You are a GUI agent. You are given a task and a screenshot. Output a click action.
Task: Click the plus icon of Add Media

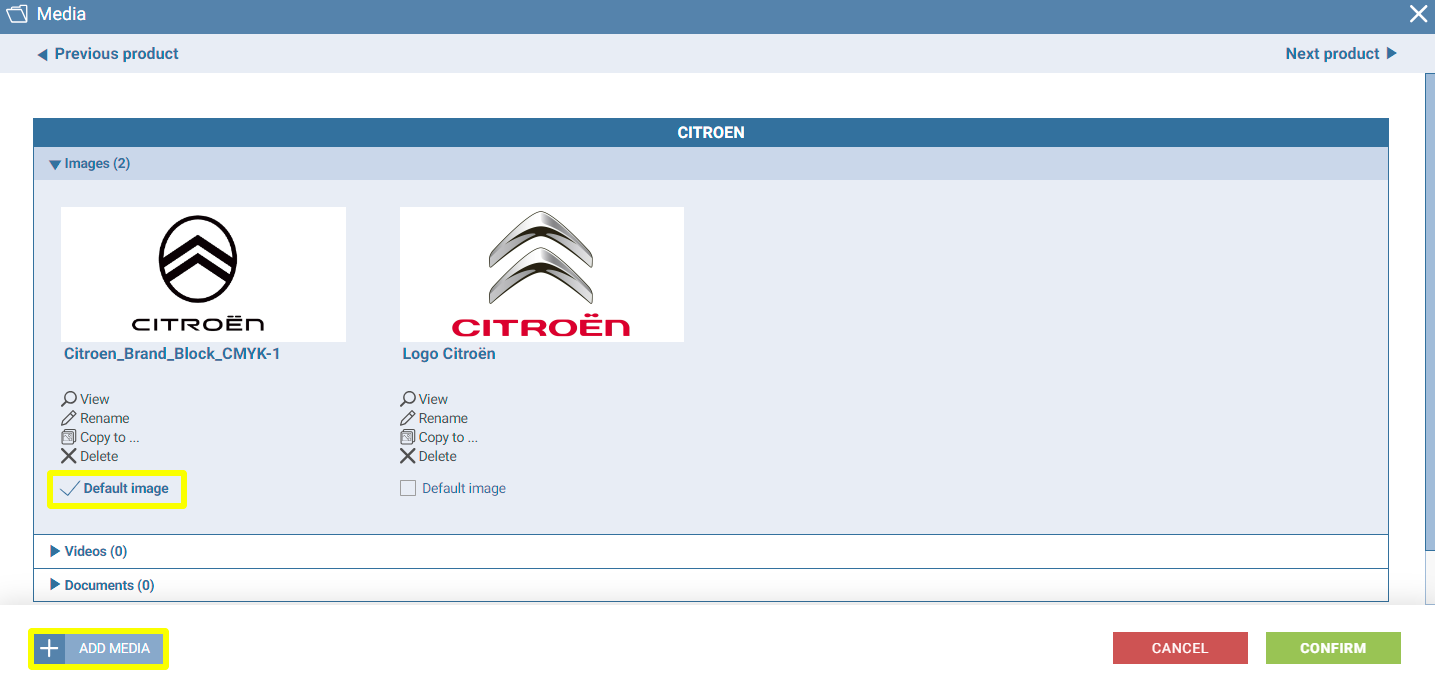click(49, 648)
